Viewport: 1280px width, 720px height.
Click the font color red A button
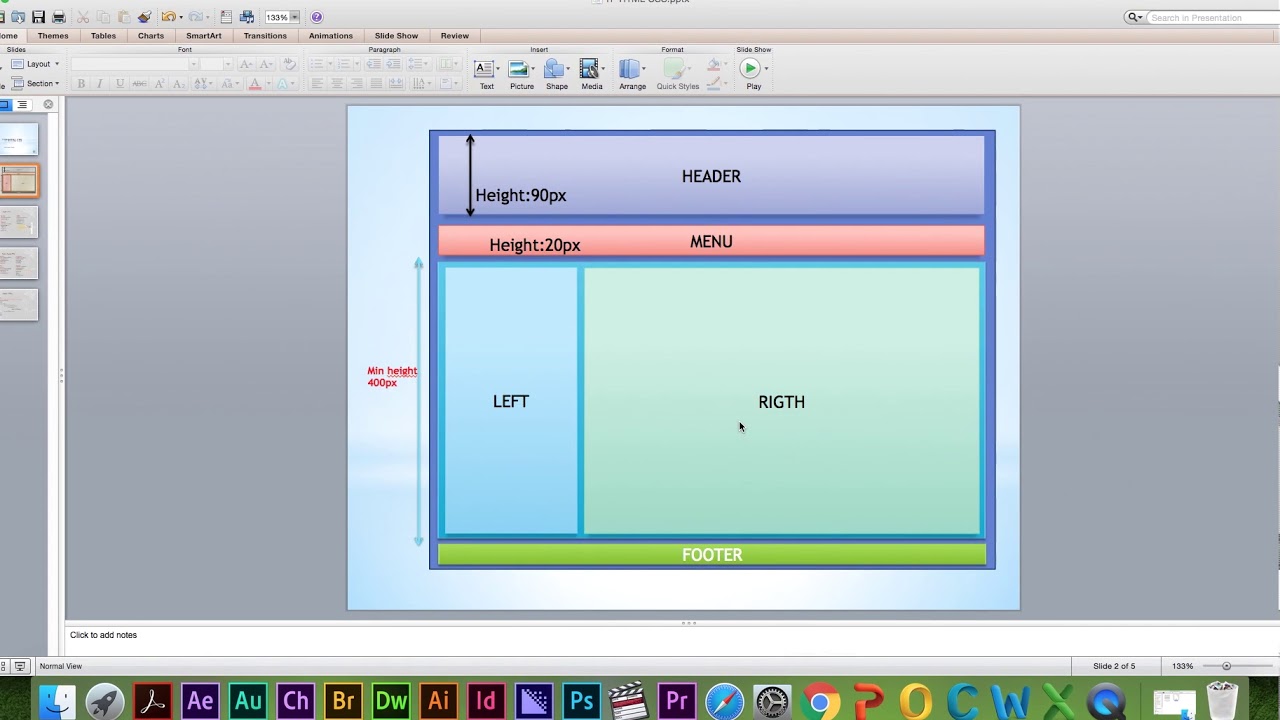pyautogui.click(x=255, y=83)
